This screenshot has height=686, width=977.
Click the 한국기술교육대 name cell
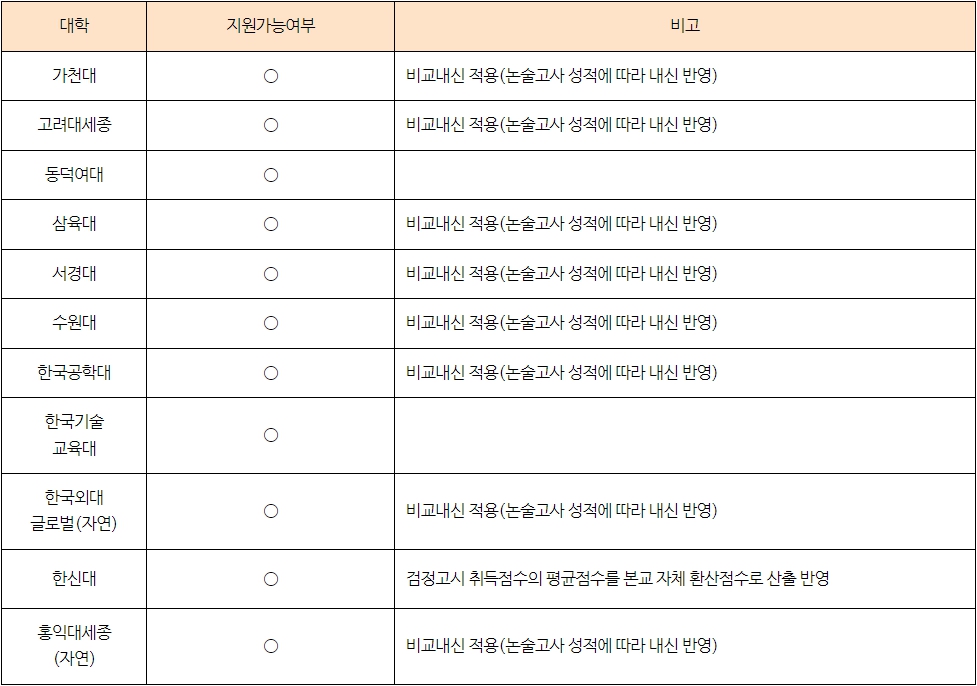(74, 436)
